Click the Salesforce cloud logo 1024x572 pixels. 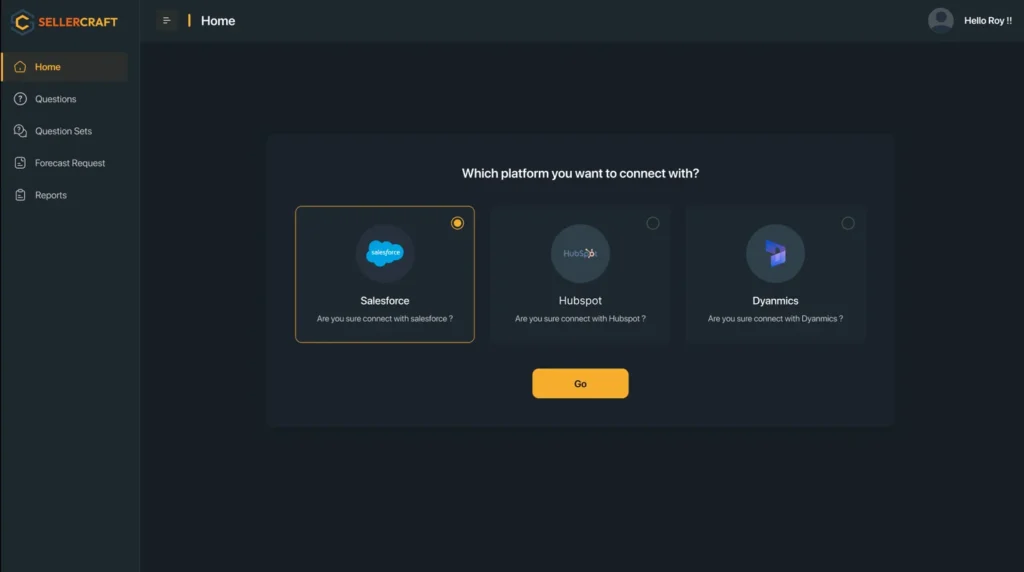tap(385, 253)
